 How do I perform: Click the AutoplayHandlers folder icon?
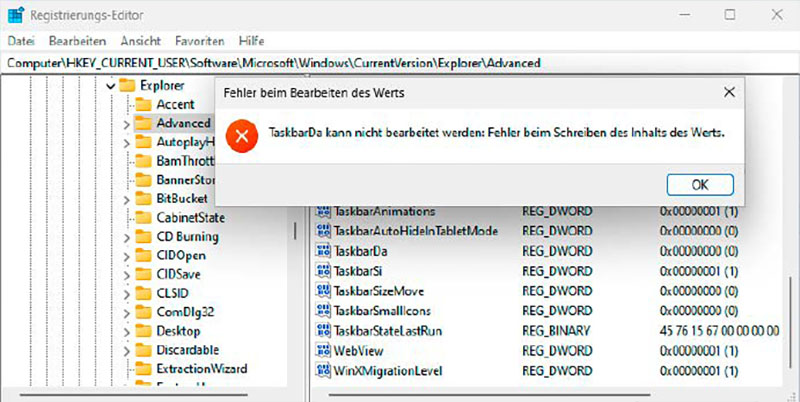pyautogui.click(x=143, y=142)
